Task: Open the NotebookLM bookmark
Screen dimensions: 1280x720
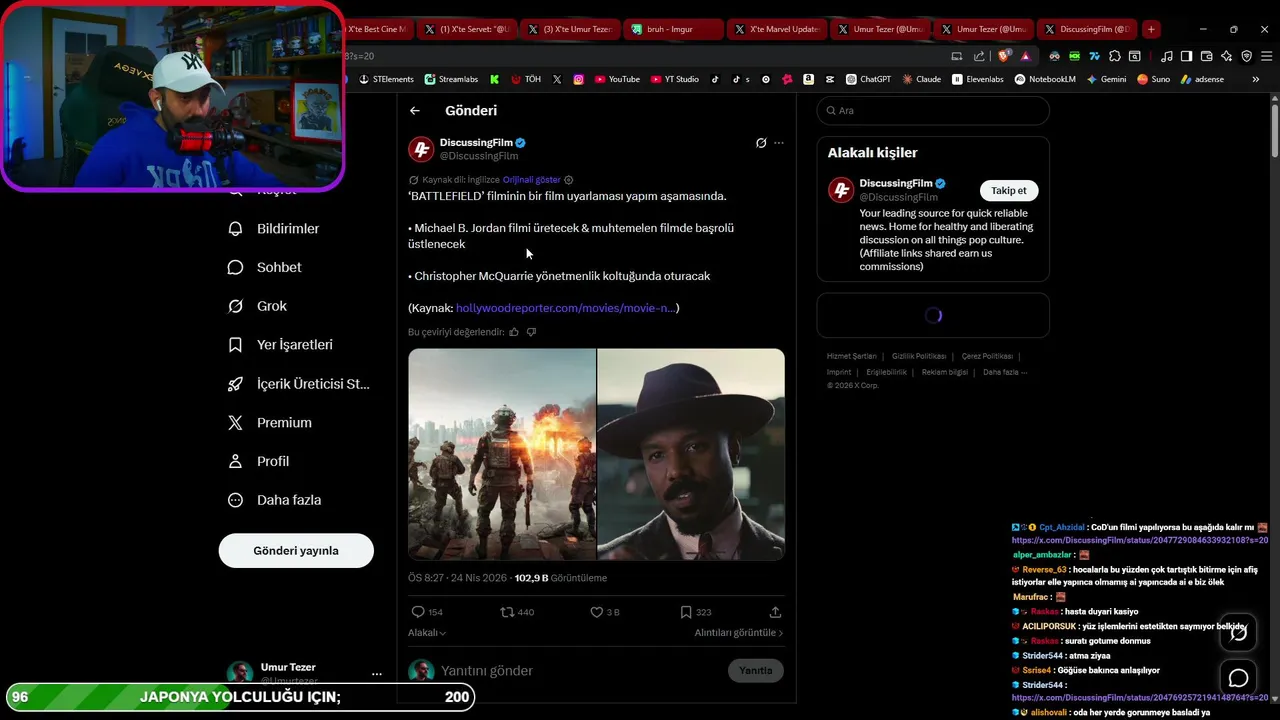Action: point(1045,79)
